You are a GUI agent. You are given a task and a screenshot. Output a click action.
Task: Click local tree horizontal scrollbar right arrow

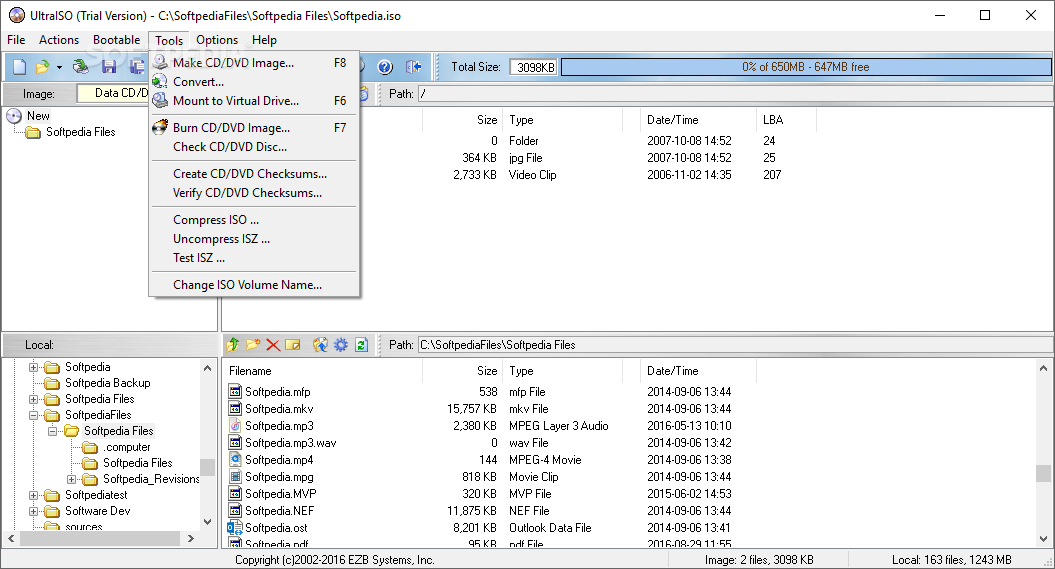coord(191,539)
